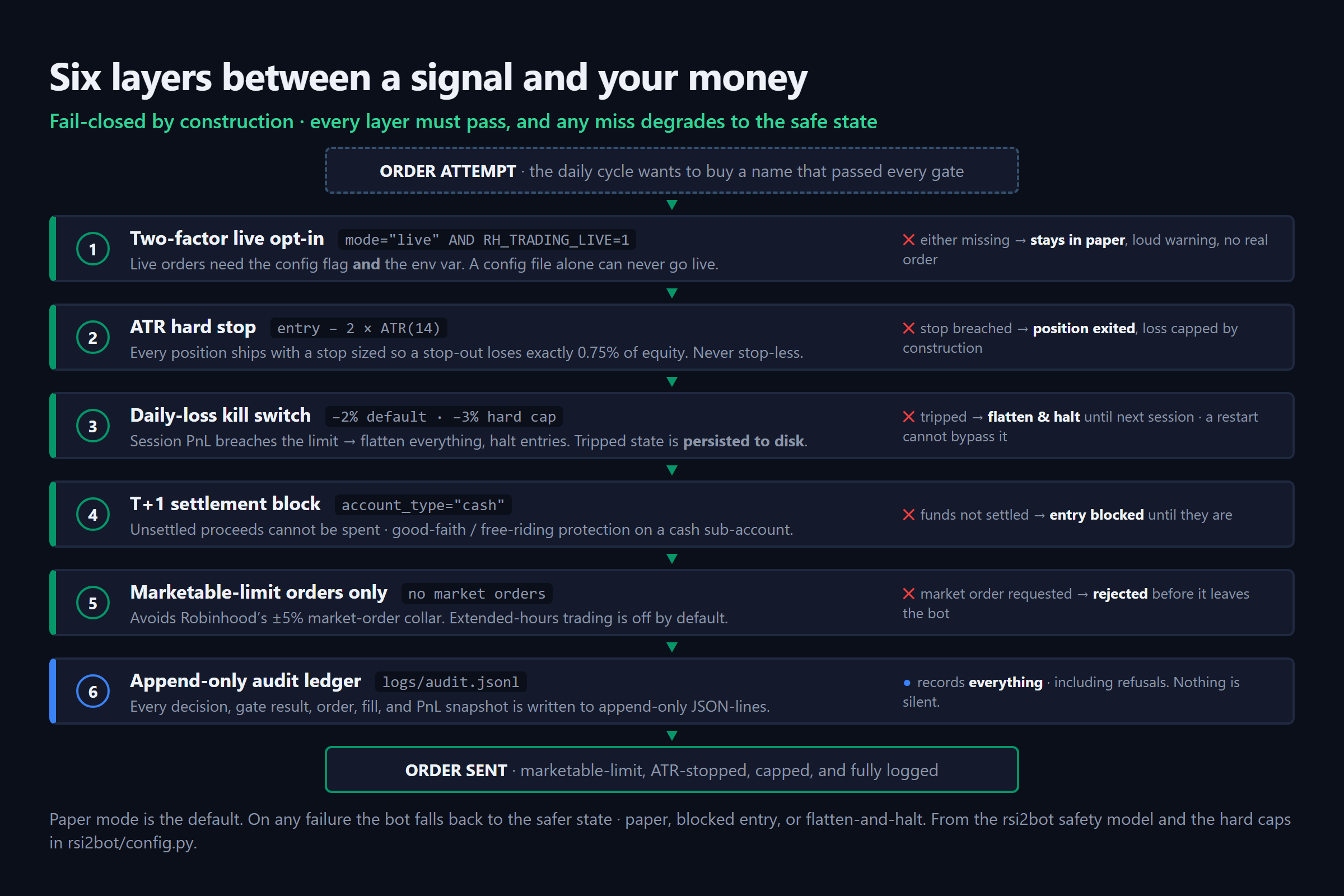The width and height of the screenshot is (1344, 896).
Task: Click the ORDER SENT green-bordered box
Action: [672, 769]
